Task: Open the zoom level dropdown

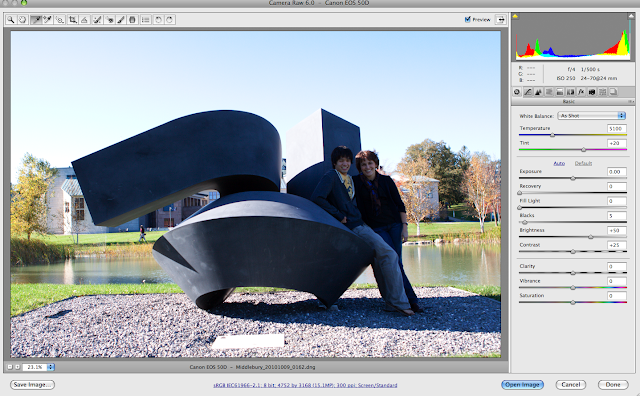Action: (x=51, y=367)
